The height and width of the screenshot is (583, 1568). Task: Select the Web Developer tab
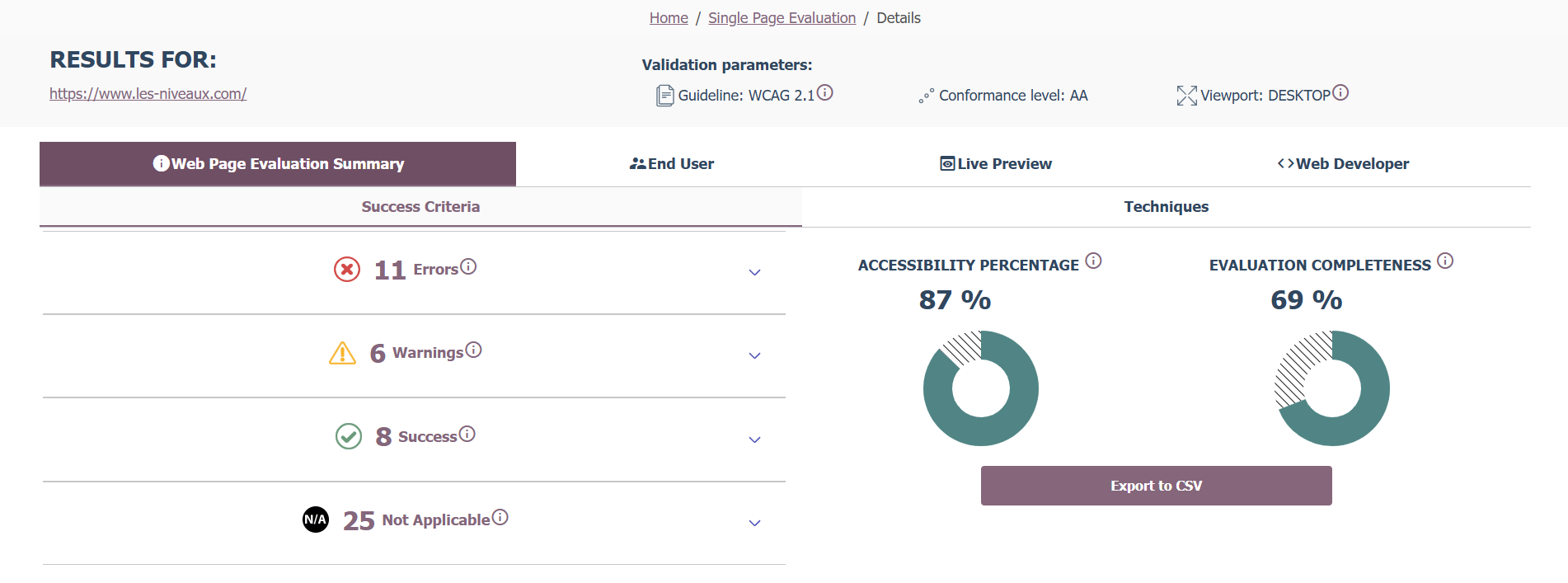[x=1343, y=164]
